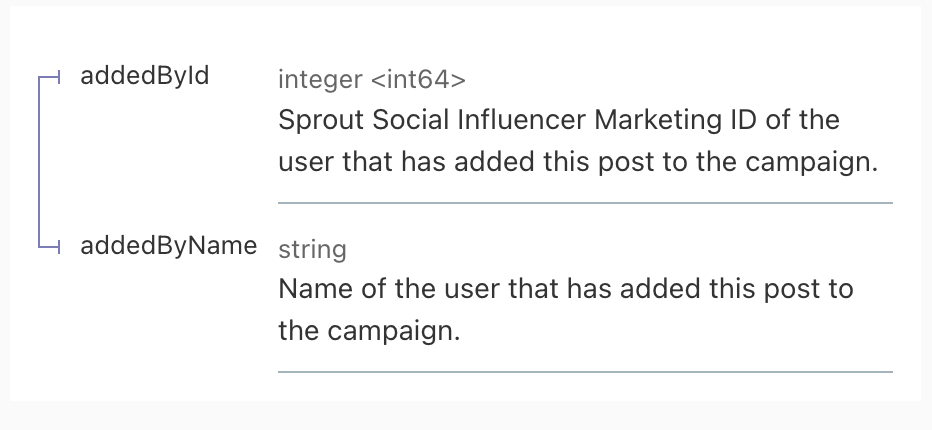Click the "integer" type label
The height and width of the screenshot is (430, 932).
320,79
